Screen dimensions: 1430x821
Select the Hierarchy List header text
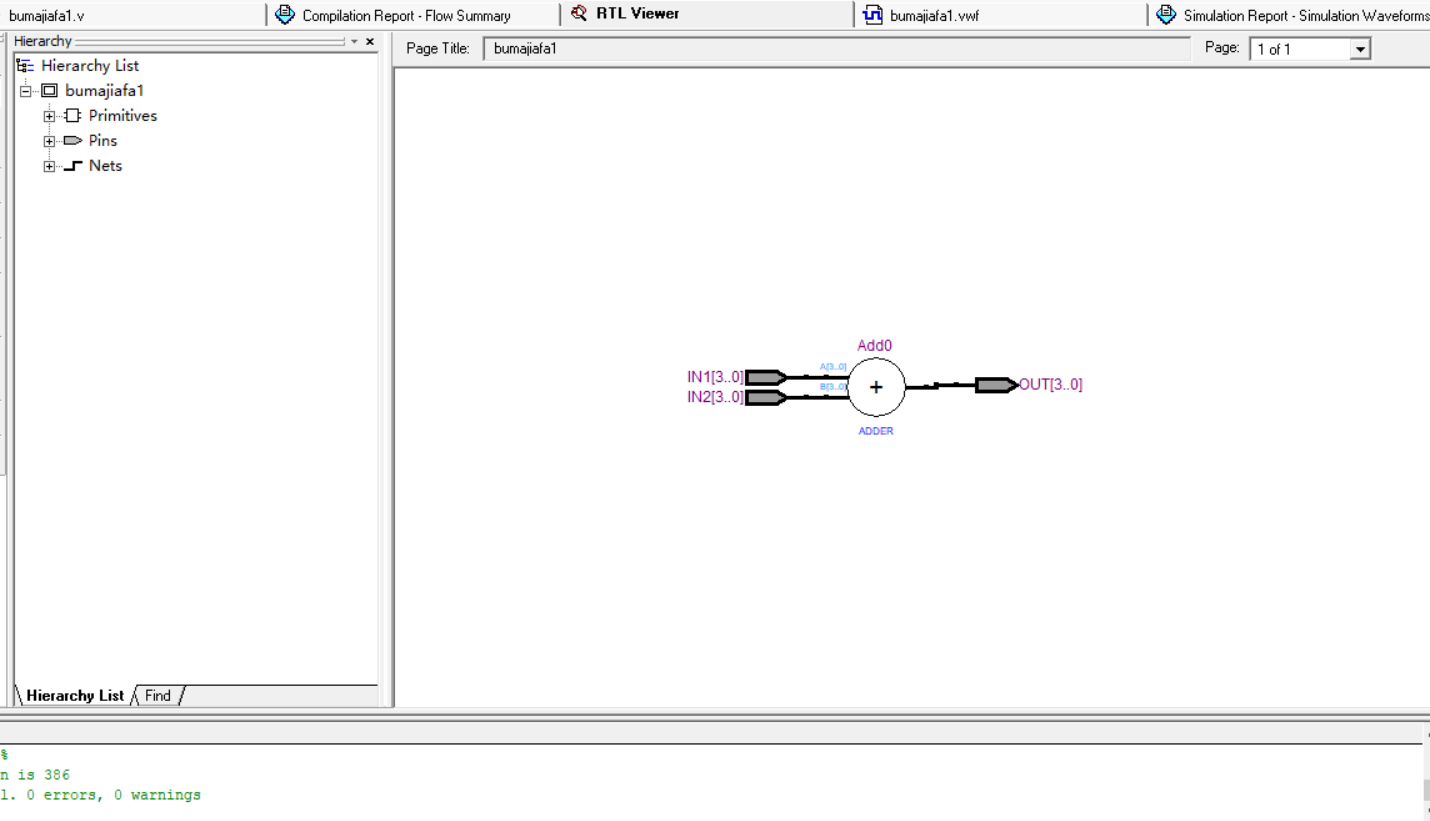90,66
